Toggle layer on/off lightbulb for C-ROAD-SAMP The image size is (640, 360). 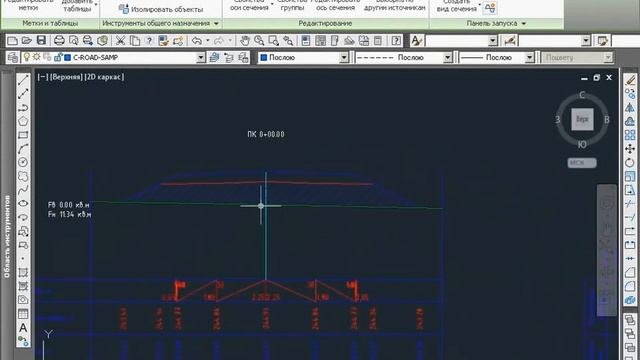tap(27, 58)
